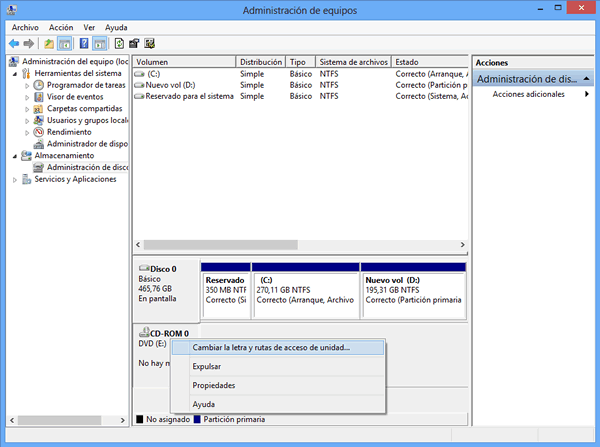Choose Expulsar from context menu
This screenshot has width=600, height=447.
pos(277,366)
